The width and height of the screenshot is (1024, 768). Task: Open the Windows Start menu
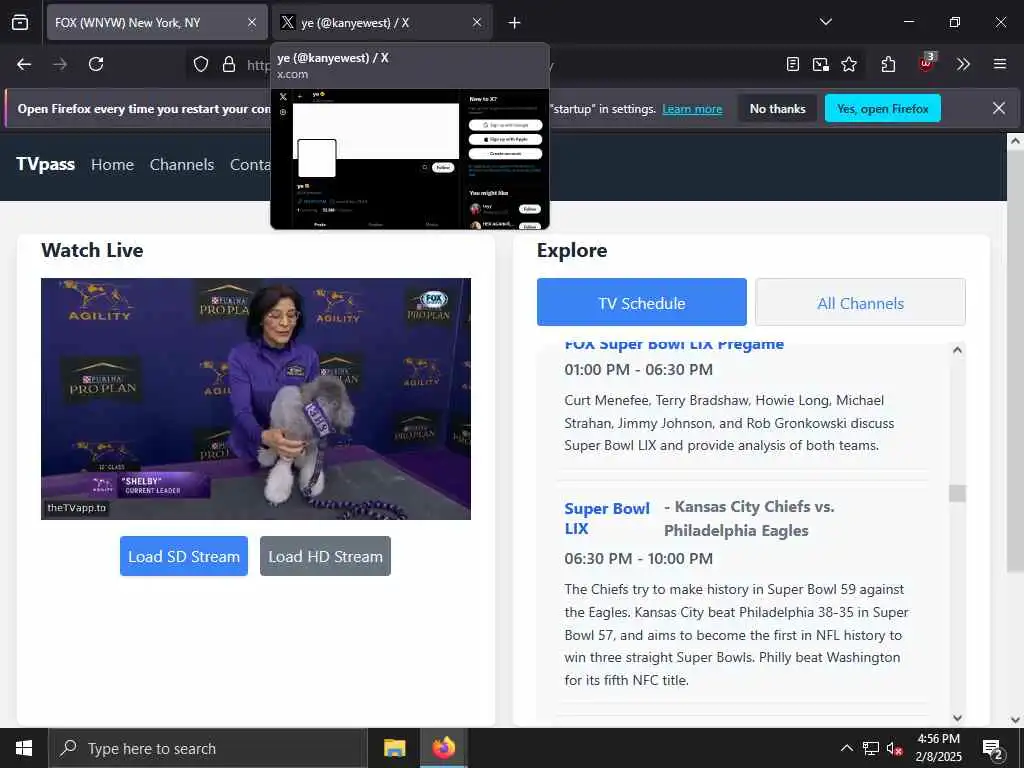[24, 748]
